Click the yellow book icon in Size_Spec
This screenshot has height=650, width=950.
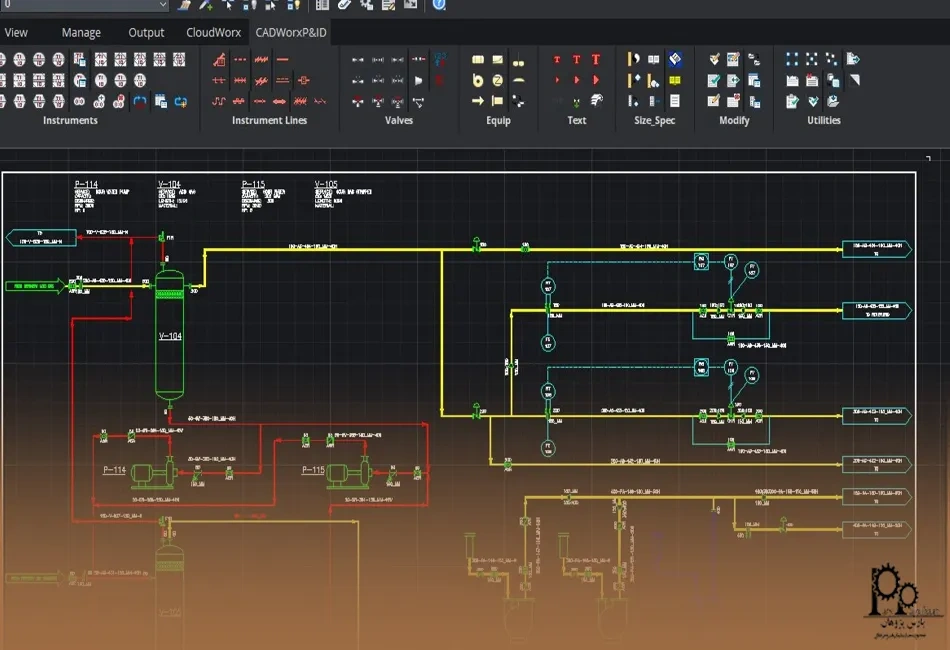(674, 80)
